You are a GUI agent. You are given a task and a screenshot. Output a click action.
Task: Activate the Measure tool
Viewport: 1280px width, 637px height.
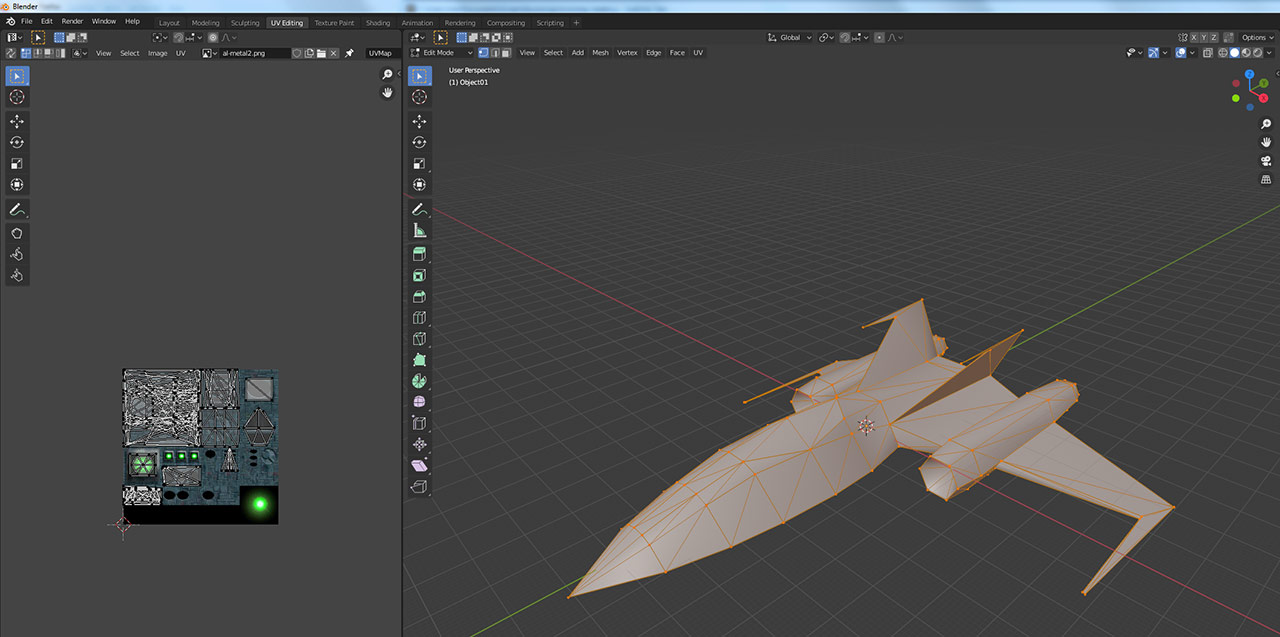point(419,229)
